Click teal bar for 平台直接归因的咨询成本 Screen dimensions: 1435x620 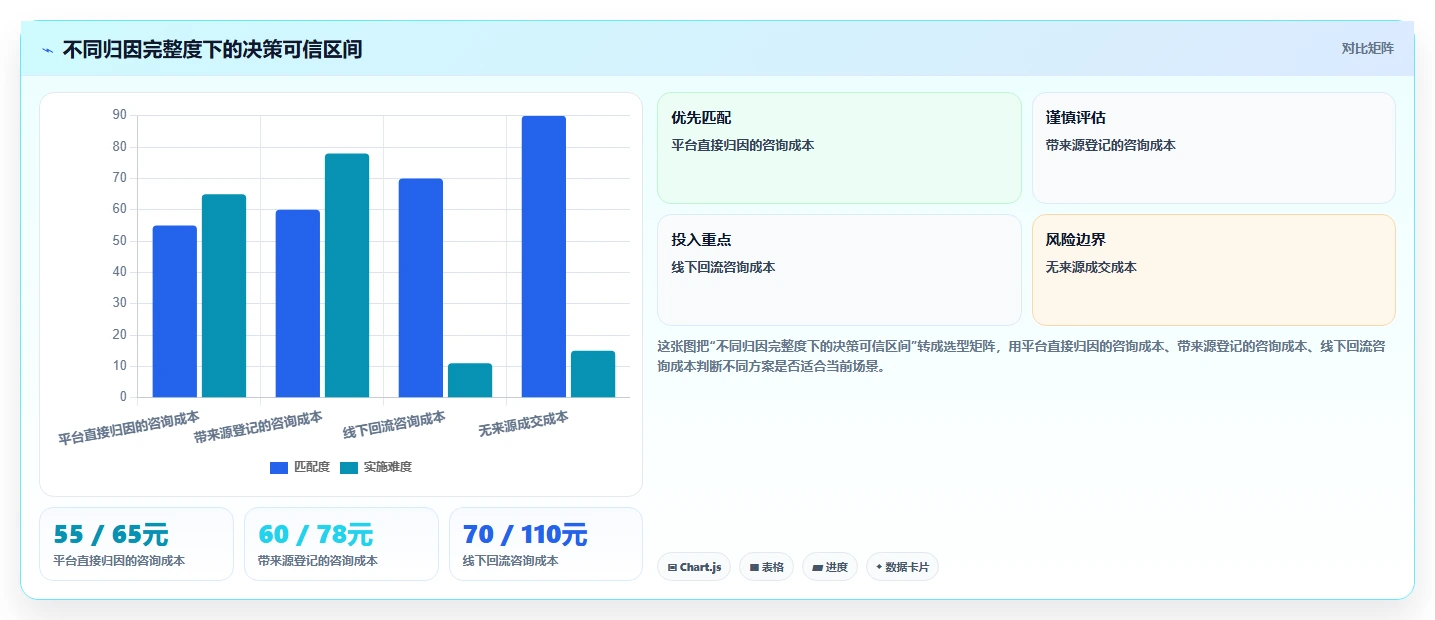[224, 296]
